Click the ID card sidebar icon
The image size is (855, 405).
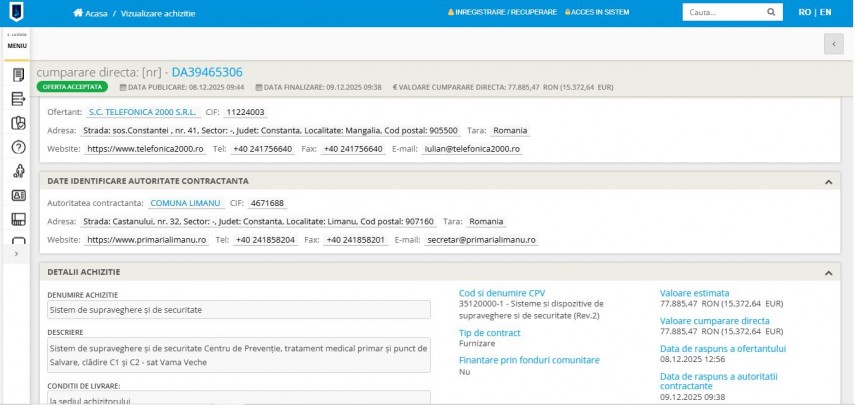coord(18,195)
